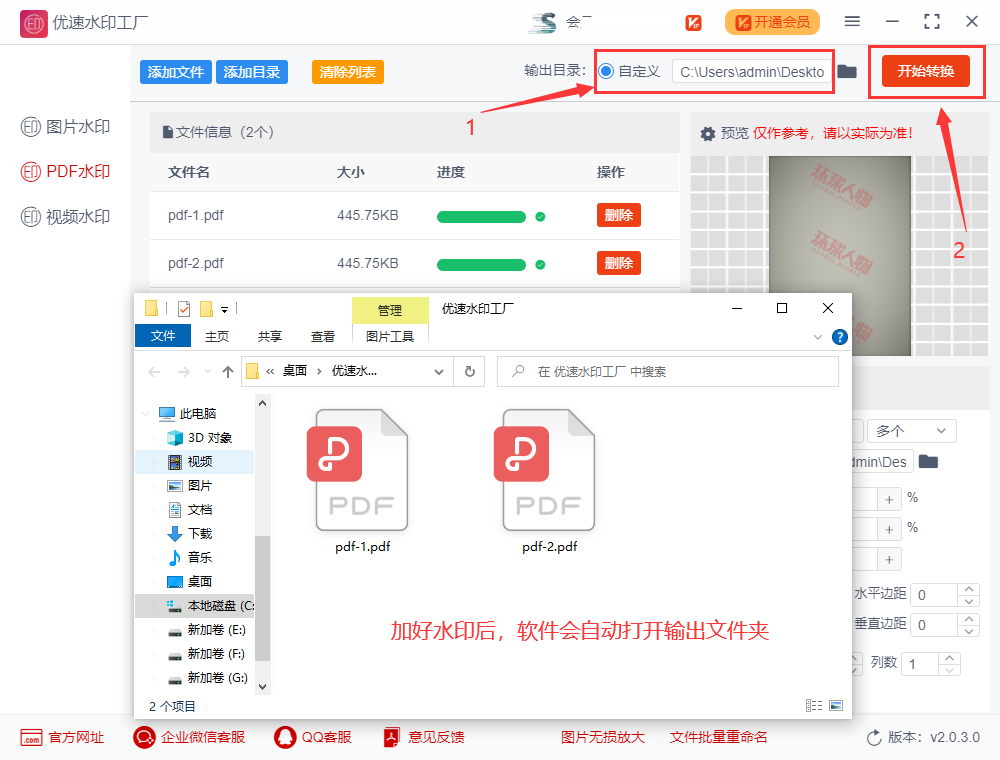Expand 新加卷 (E:) tree node arrow
The height and width of the screenshot is (760, 1000).
pos(153,630)
